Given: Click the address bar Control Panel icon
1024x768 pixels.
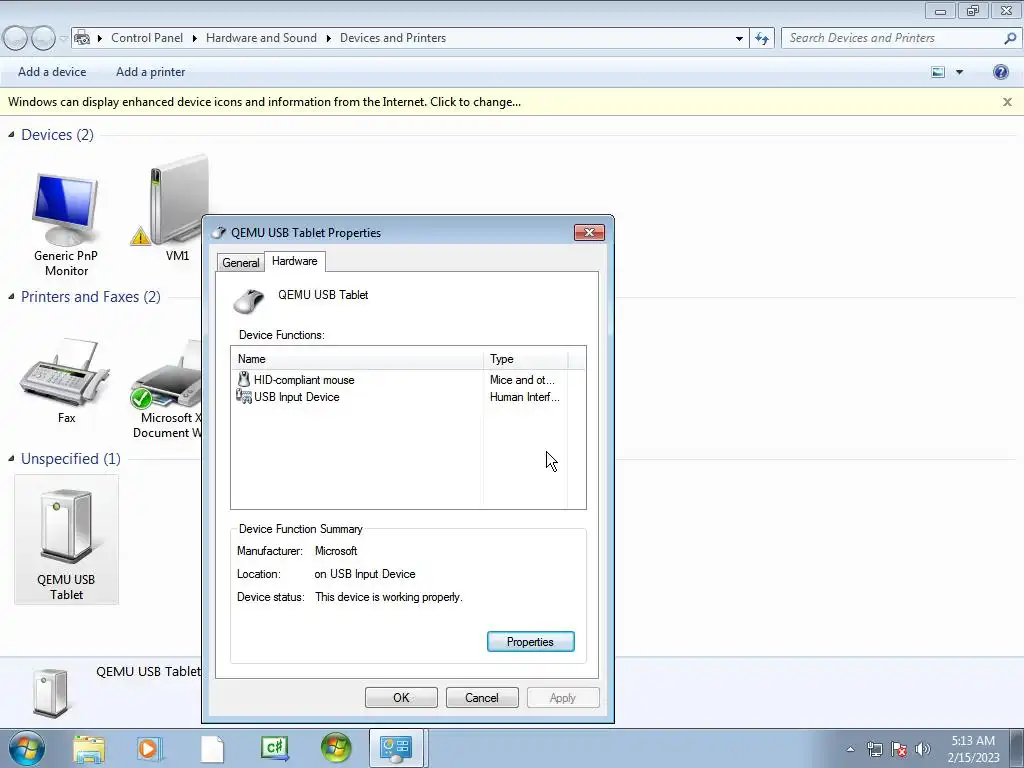Looking at the screenshot, I should click(82, 38).
